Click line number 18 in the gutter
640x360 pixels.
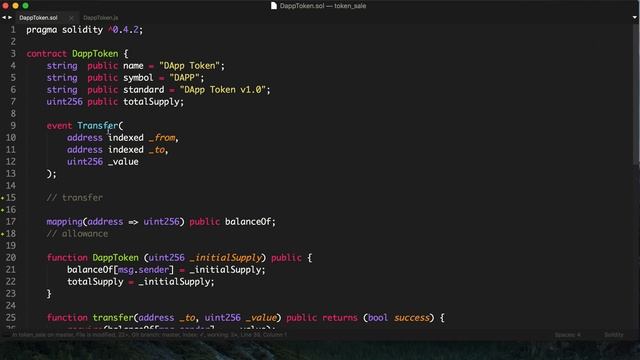11,233
